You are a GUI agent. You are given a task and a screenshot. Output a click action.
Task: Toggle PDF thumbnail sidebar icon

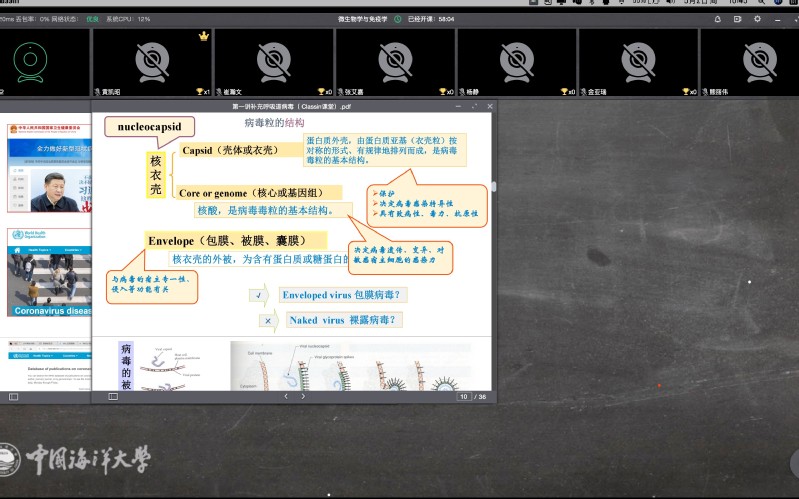113,396
